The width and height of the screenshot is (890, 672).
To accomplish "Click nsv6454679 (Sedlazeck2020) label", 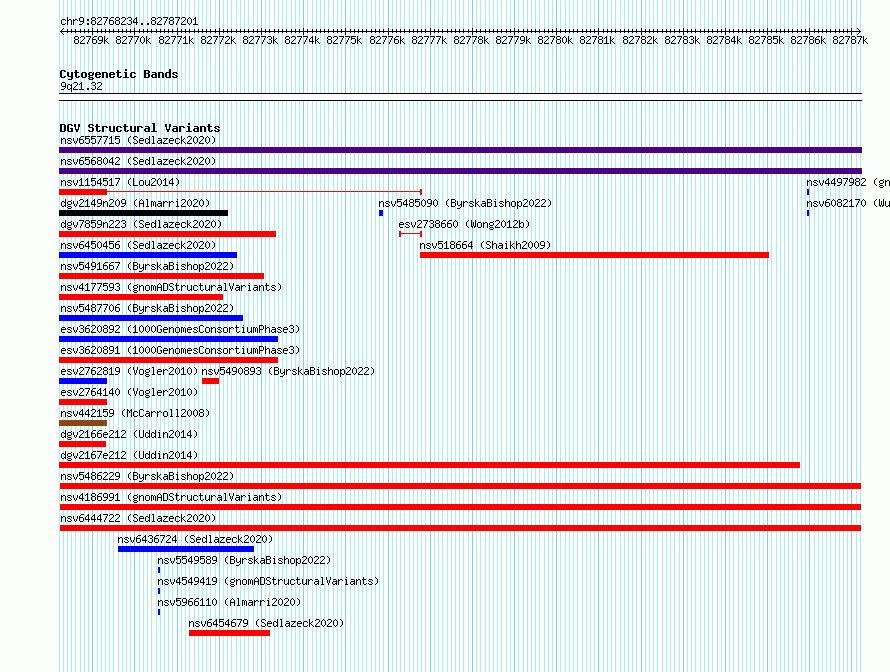I will [x=266, y=623].
